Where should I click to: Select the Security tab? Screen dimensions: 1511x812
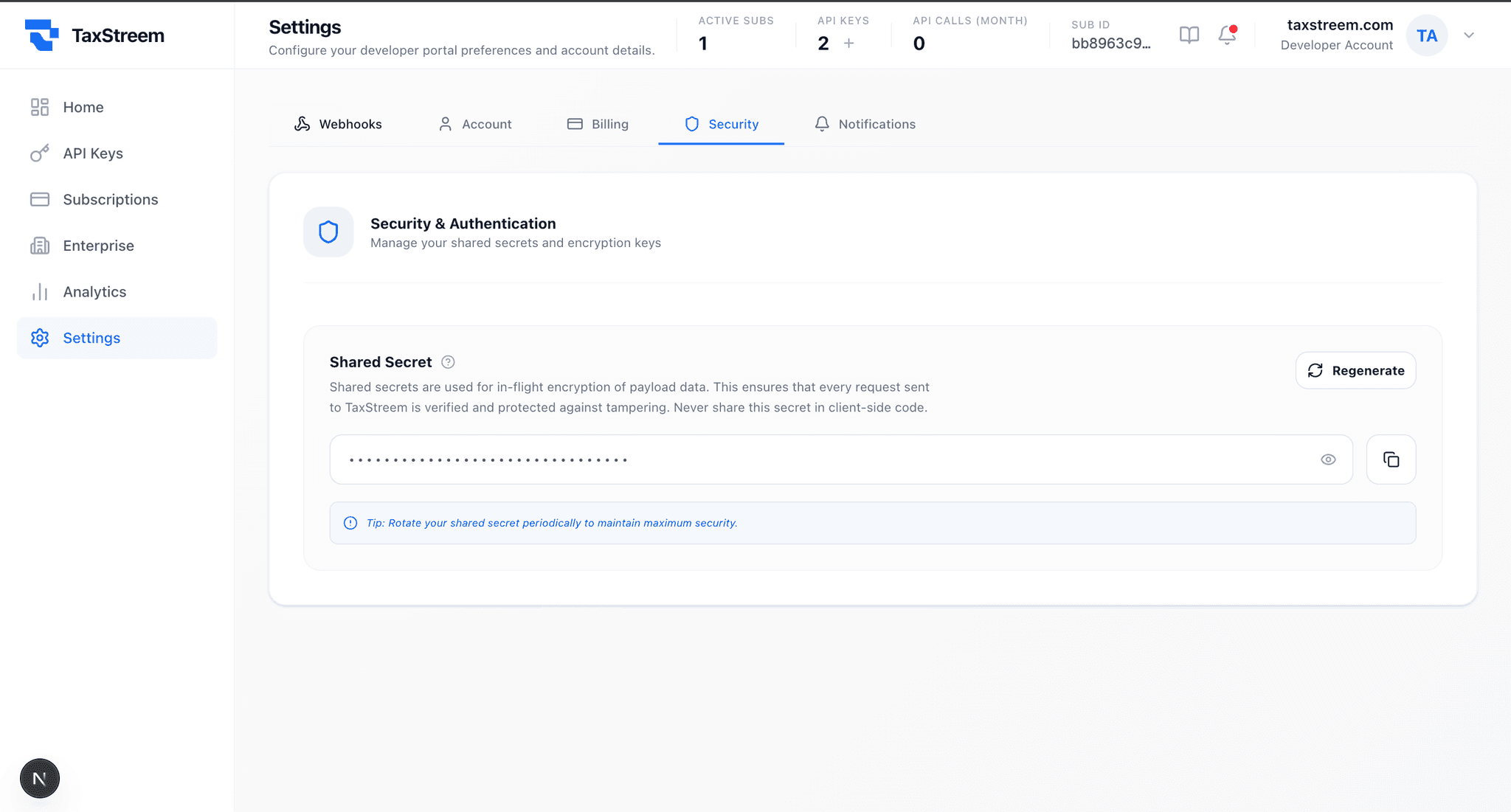point(721,124)
